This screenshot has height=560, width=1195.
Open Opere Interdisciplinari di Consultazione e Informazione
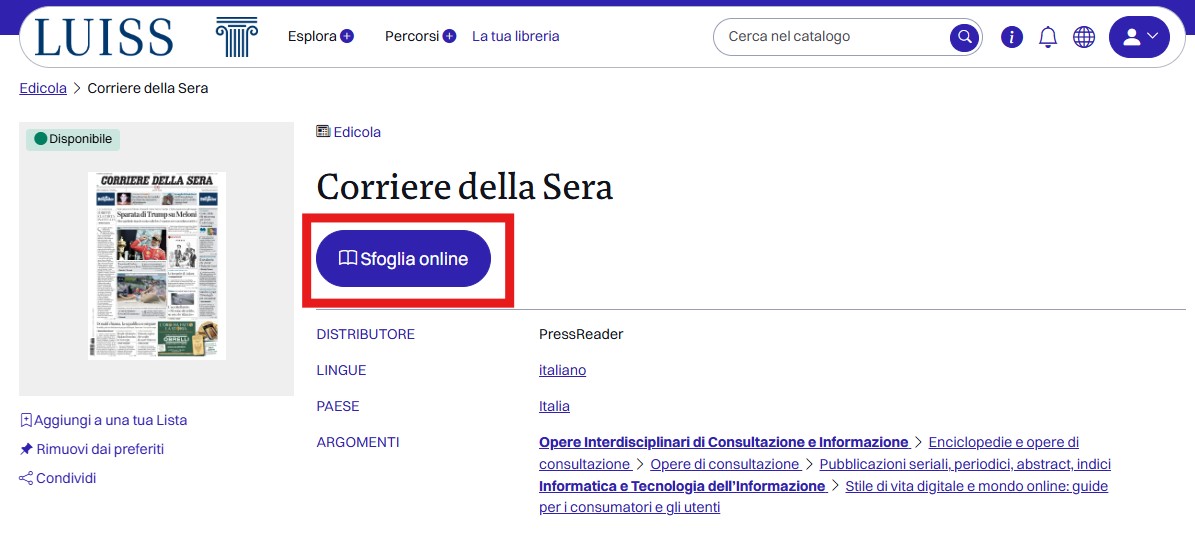724,442
